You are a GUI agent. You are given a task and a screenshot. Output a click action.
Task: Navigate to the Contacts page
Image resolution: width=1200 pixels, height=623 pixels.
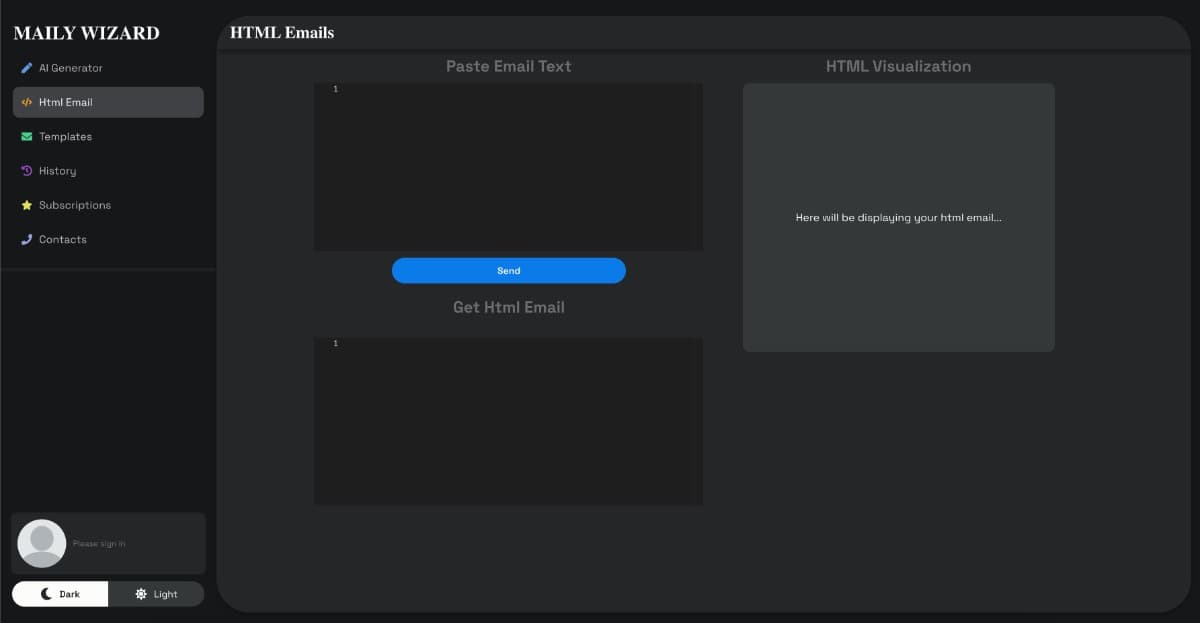[108, 239]
